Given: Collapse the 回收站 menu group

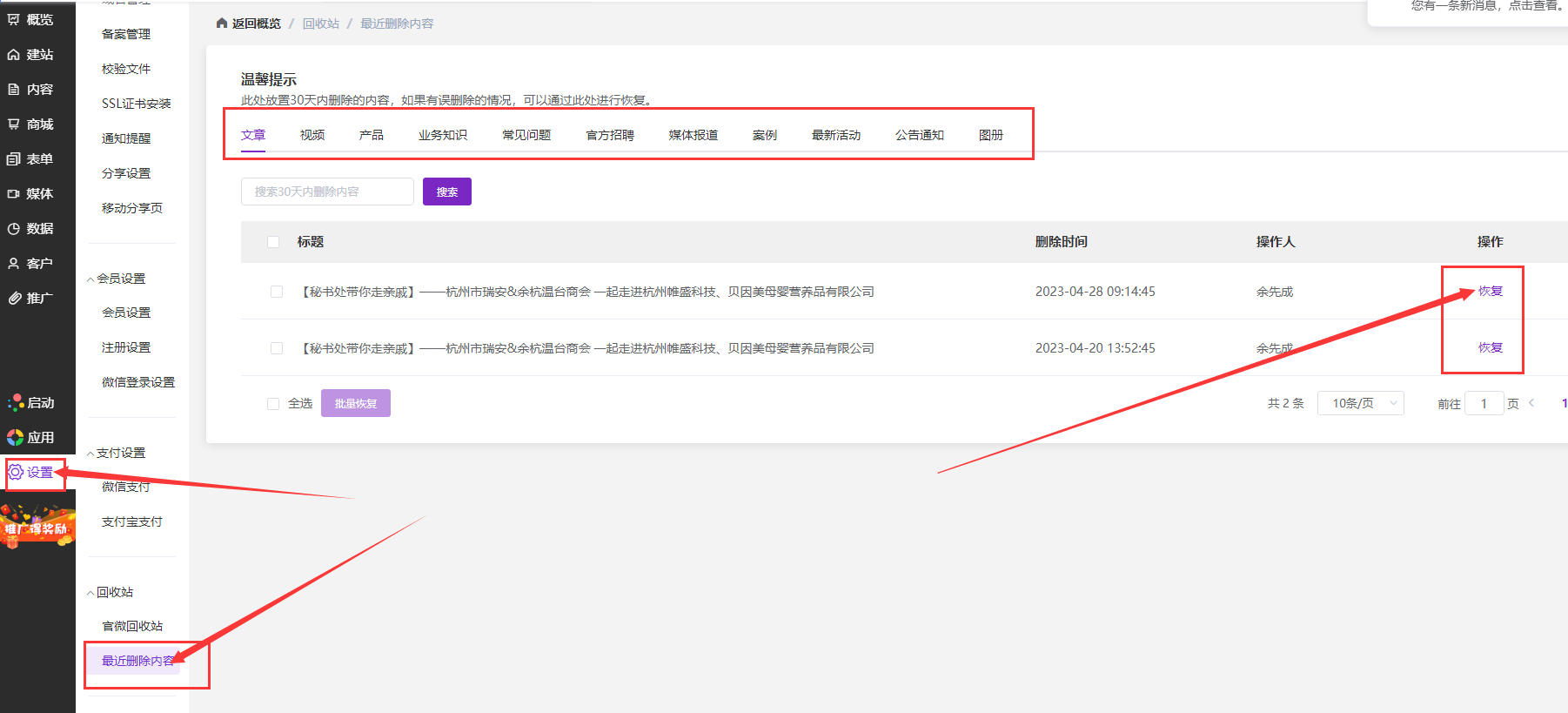Looking at the screenshot, I should coord(90,593).
